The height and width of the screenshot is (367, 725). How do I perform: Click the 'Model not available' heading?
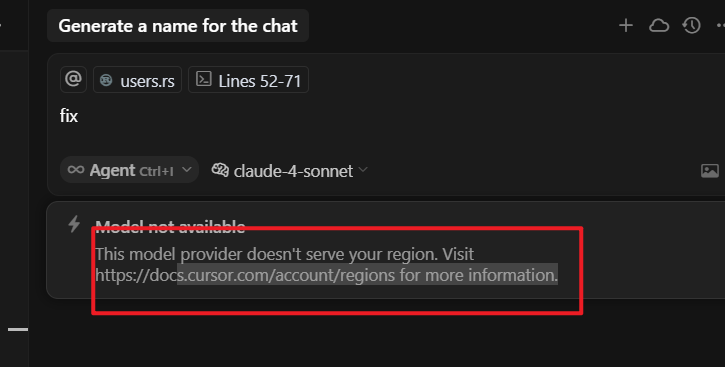(170, 226)
